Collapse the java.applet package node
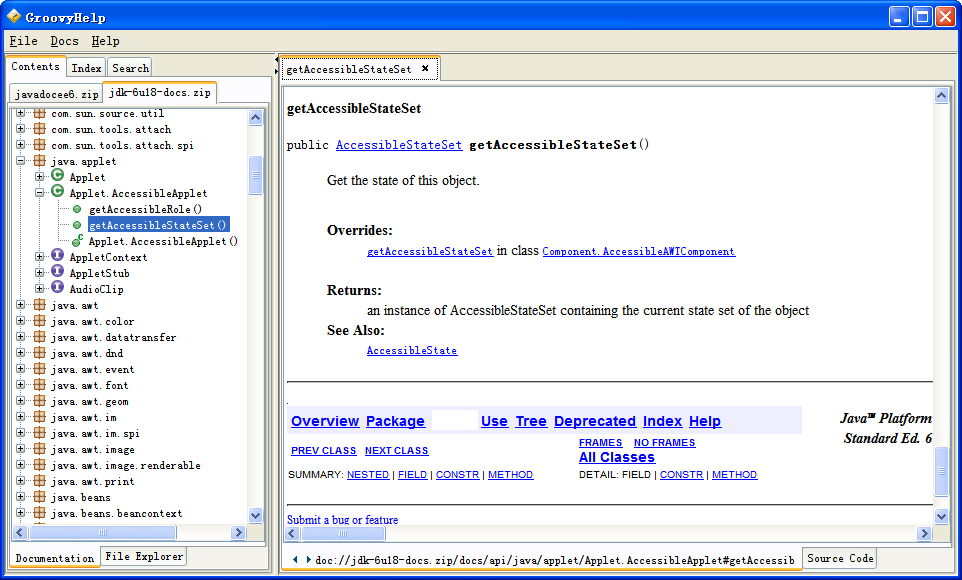 (x=21, y=161)
